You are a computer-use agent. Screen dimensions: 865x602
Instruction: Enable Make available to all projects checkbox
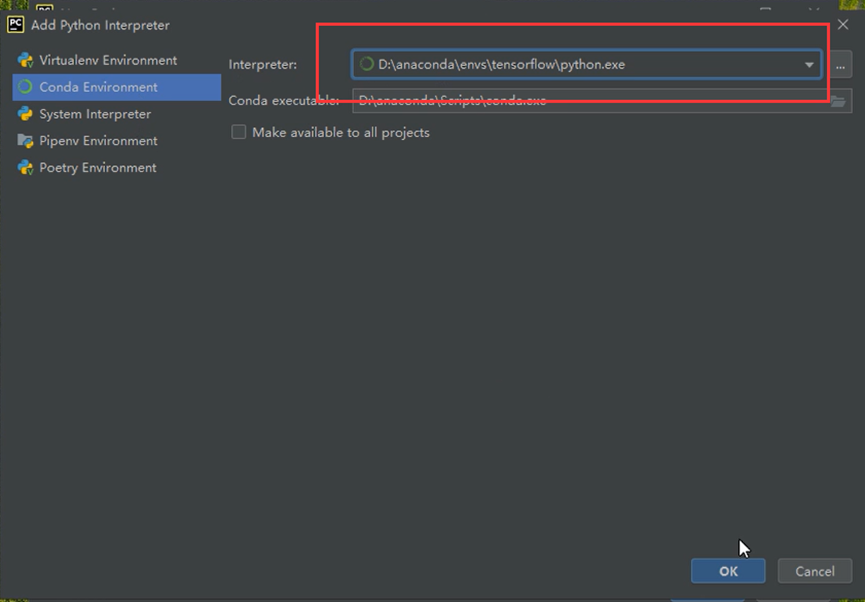tap(238, 132)
